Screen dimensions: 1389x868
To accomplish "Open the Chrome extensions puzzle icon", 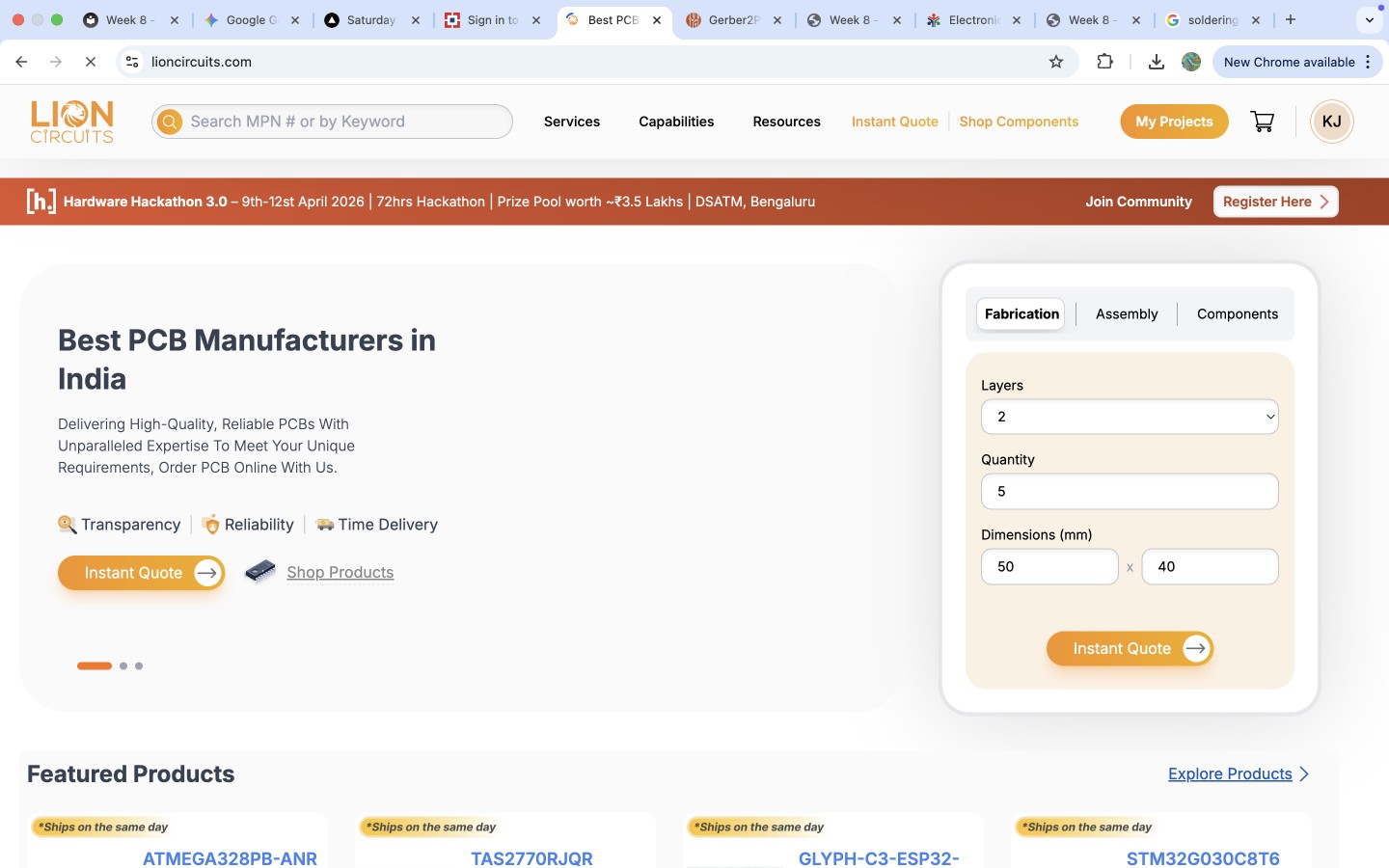I will point(1105,62).
